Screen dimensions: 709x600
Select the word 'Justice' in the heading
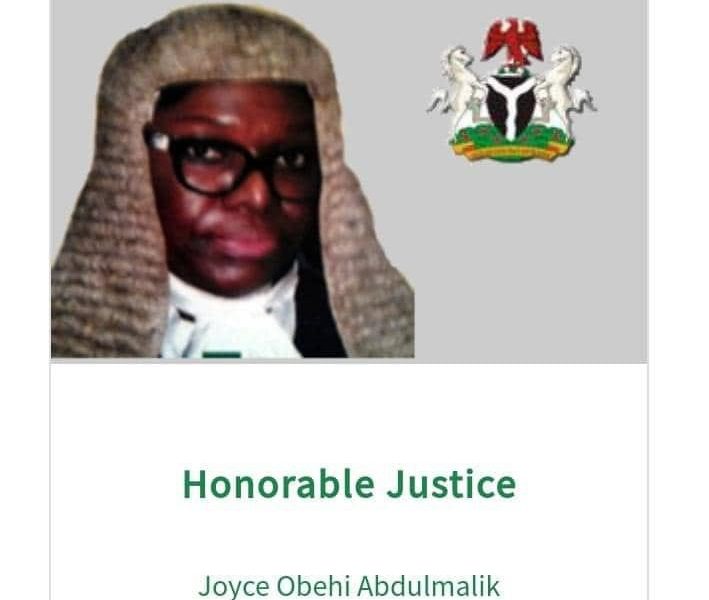451,484
